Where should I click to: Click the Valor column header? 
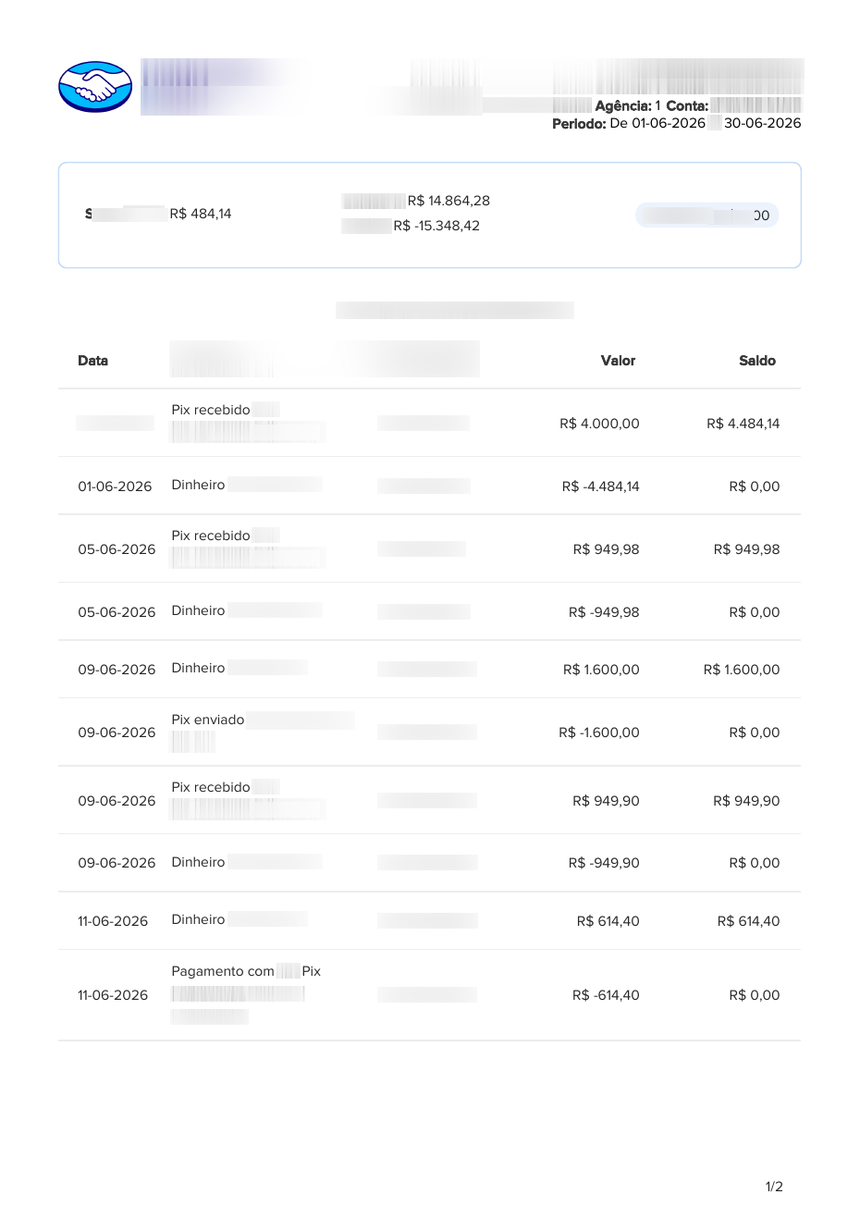pos(618,361)
